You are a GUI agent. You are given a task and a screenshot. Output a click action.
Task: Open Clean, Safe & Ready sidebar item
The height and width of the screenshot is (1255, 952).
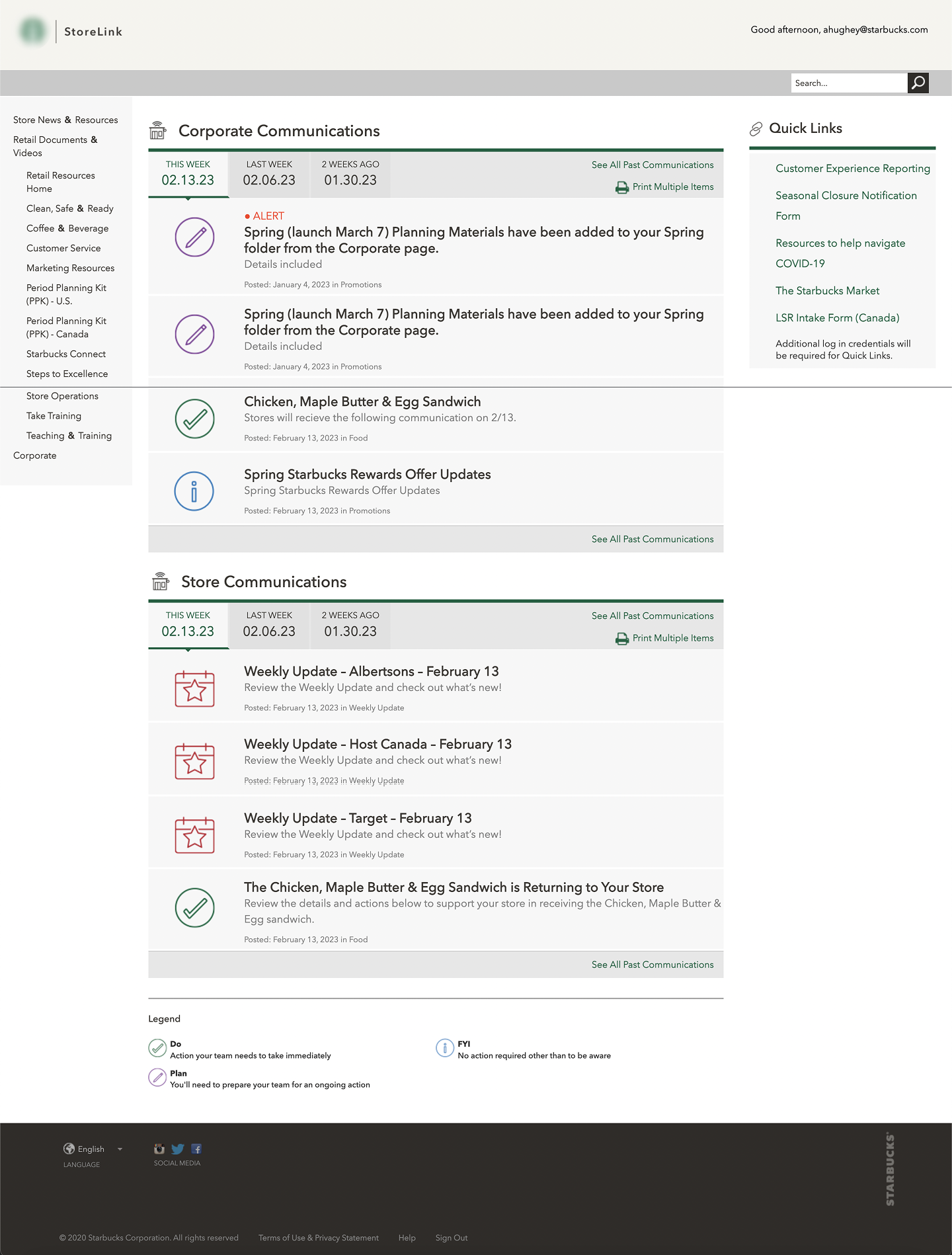pyautogui.click(x=70, y=208)
